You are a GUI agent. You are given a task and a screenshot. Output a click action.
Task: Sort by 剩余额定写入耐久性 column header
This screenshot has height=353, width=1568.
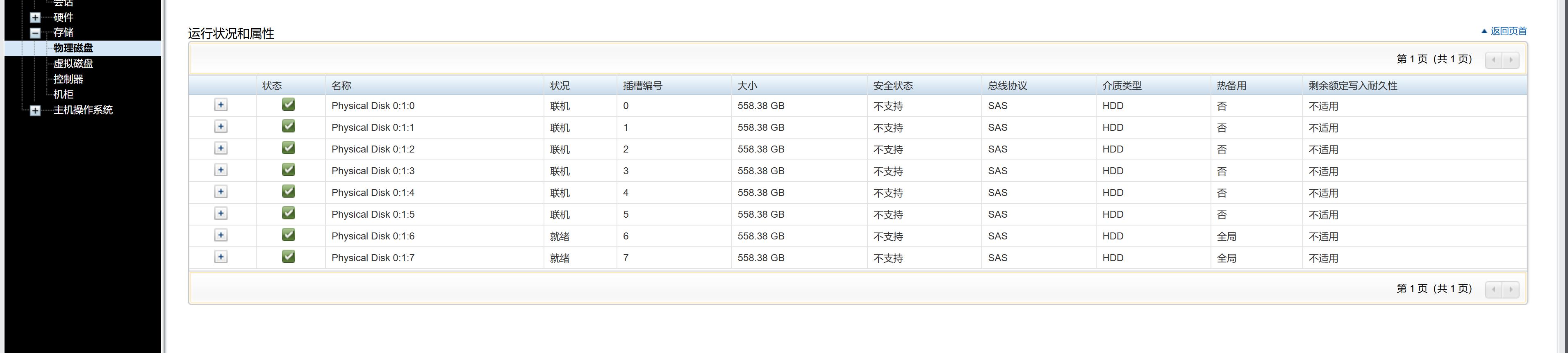coord(1352,86)
